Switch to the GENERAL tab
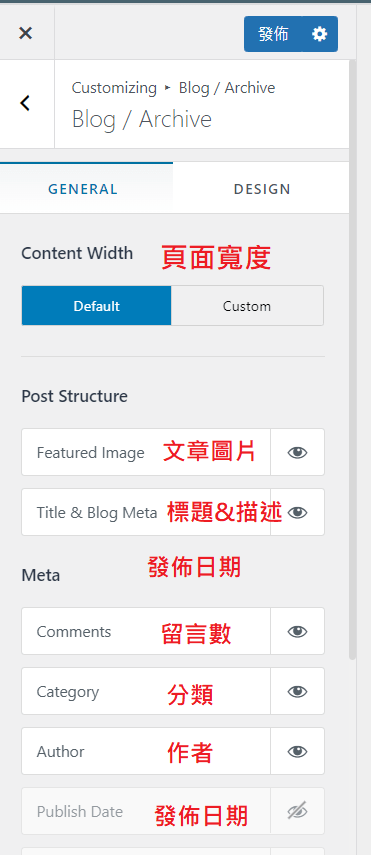This screenshot has height=855, width=371. tap(83, 189)
